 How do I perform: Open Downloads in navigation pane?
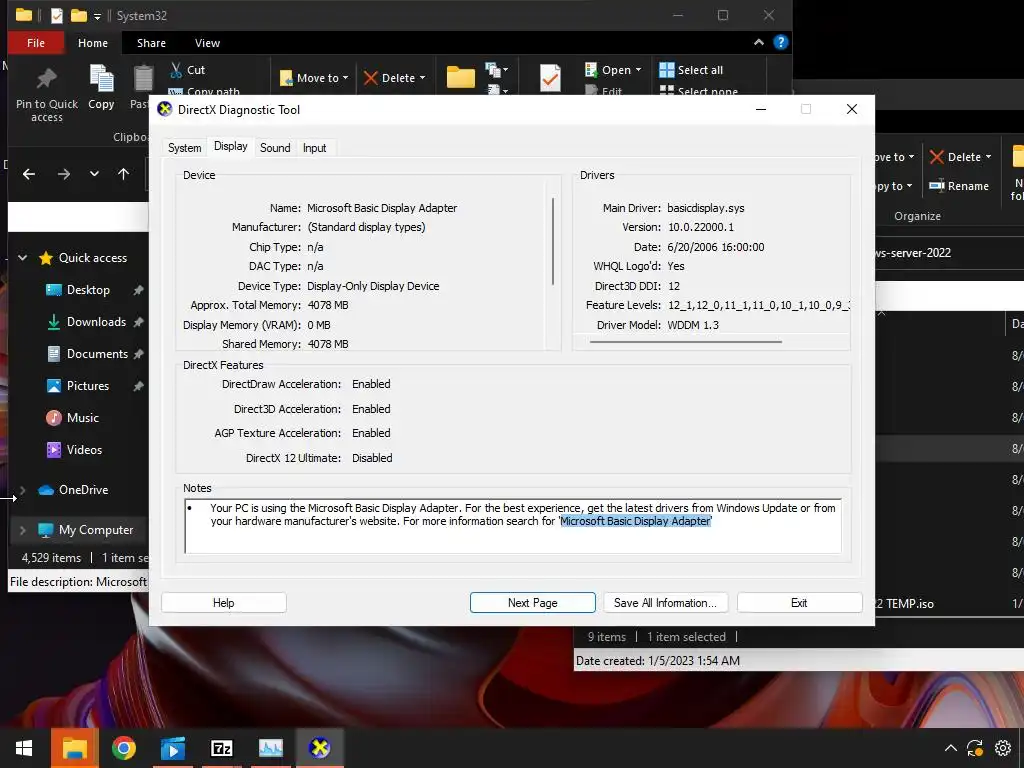pos(96,322)
